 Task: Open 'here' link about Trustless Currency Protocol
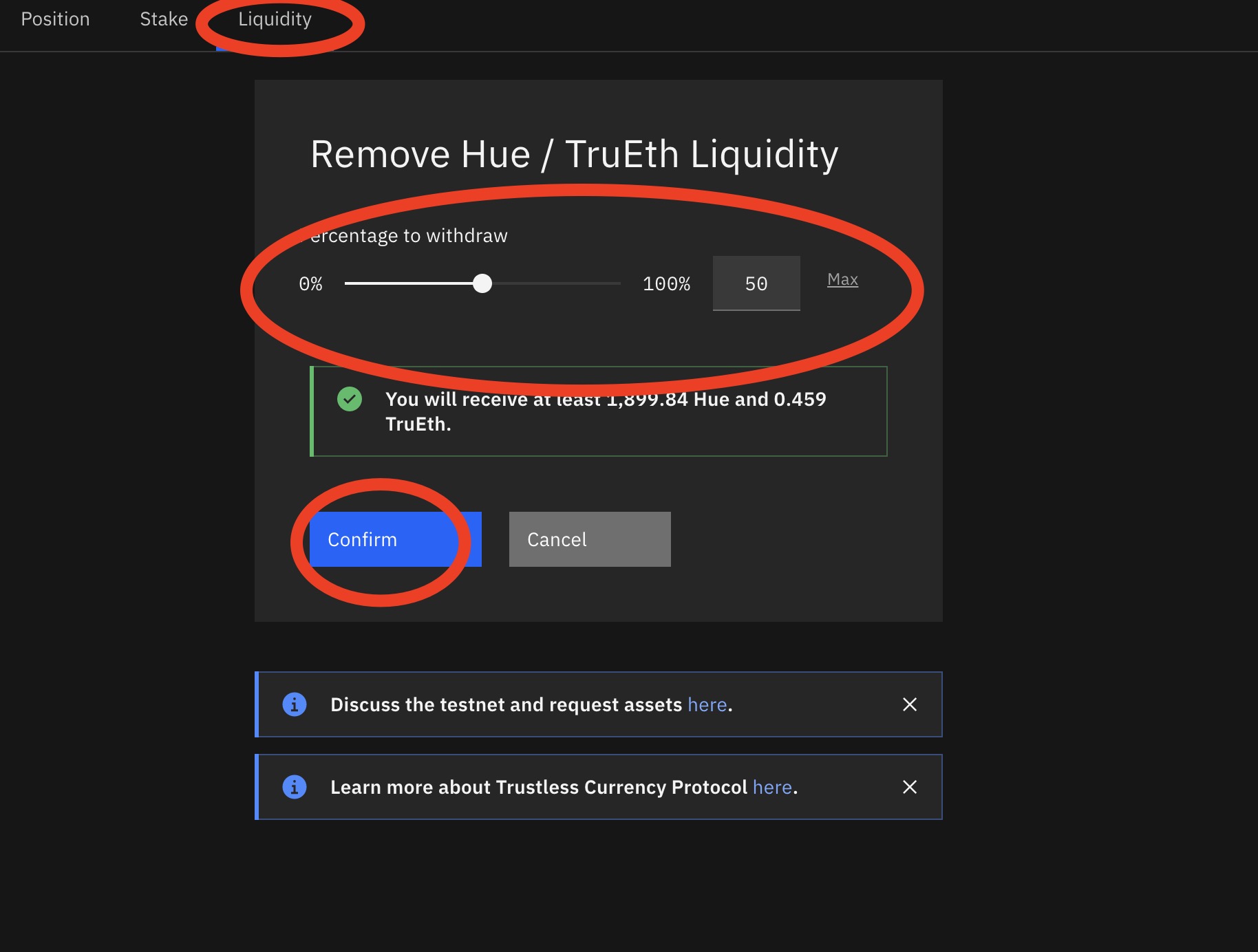point(772,787)
